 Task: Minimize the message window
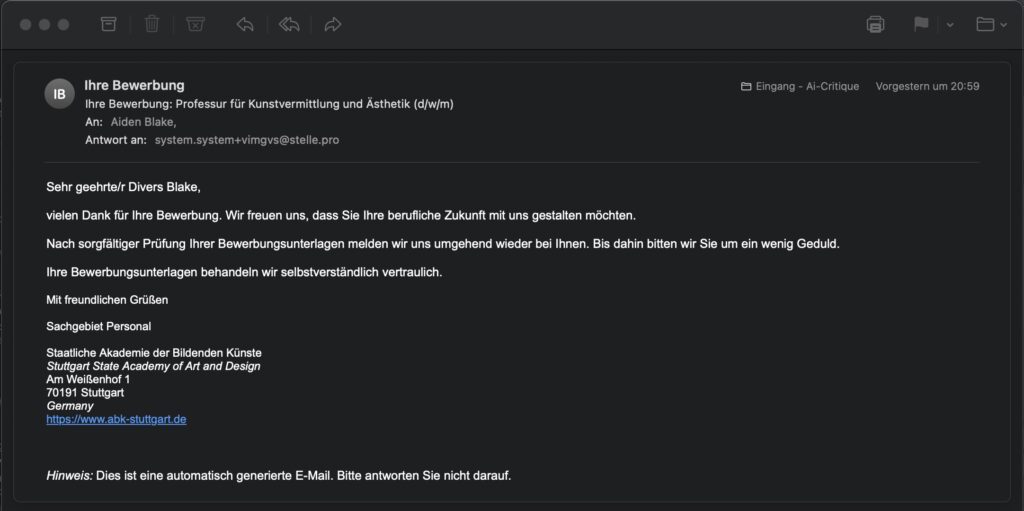[x=44, y=24]
